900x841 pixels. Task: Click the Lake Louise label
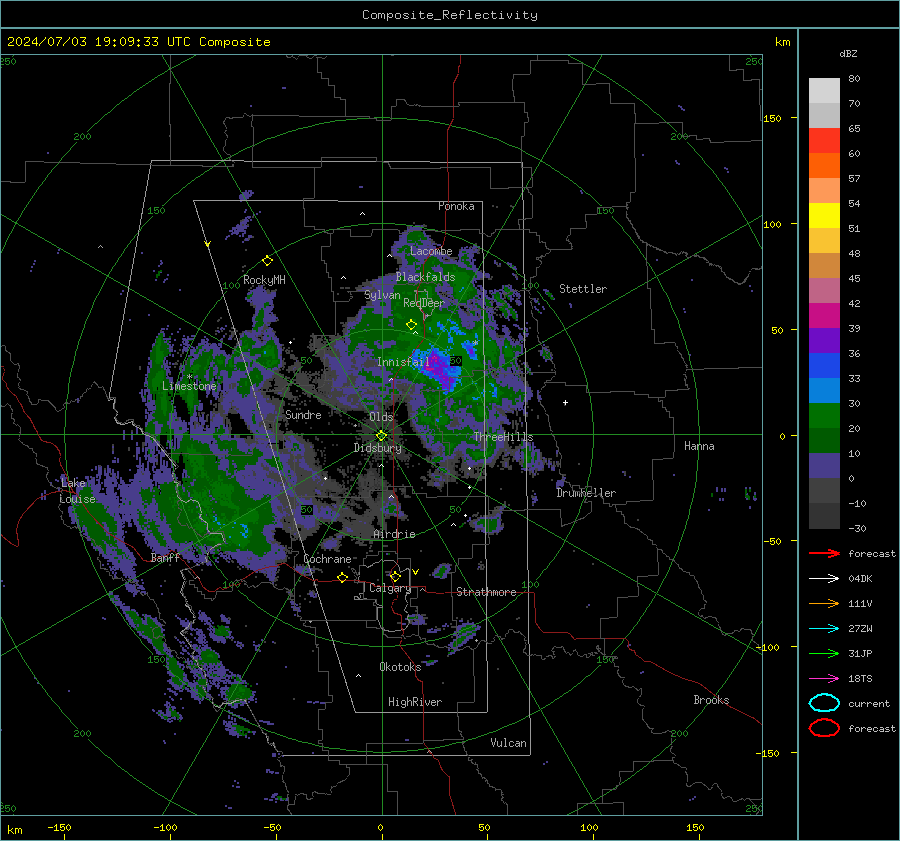(77, 491)
